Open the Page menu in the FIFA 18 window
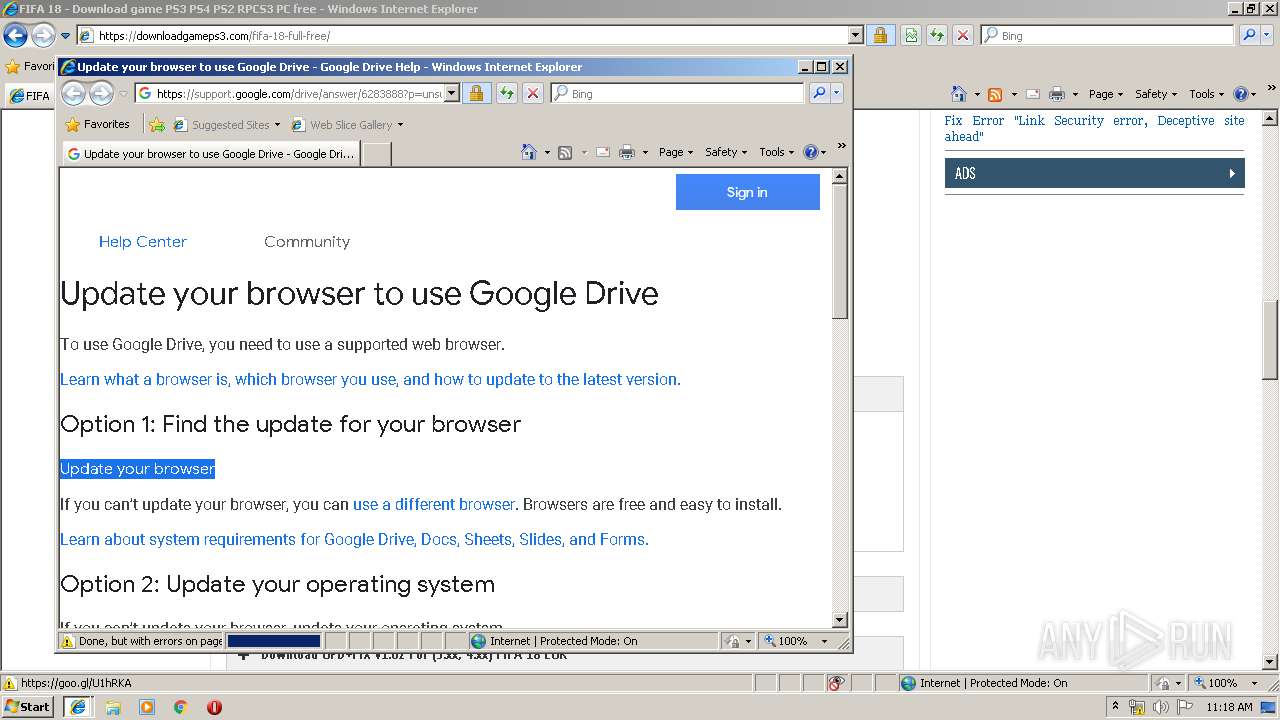This screenshot has height=720, width=1280. coord(1105,94)
